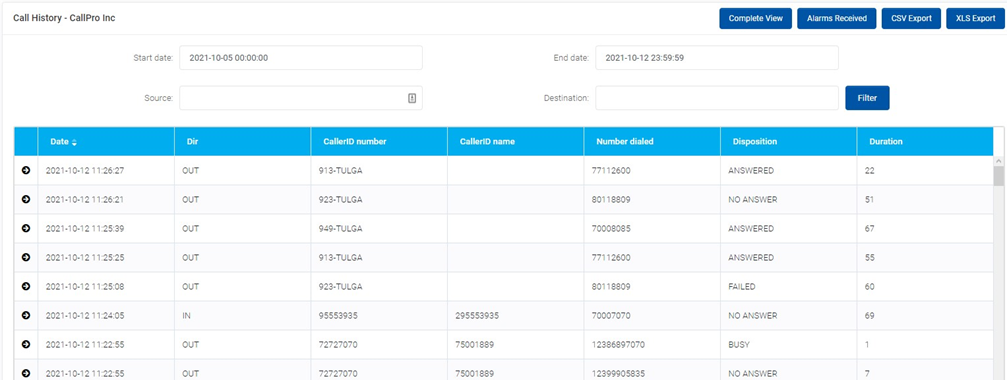Click the Disposition column header
Image resolution: width=1007 pixels, height=380 pixels.
click(788, 142)
